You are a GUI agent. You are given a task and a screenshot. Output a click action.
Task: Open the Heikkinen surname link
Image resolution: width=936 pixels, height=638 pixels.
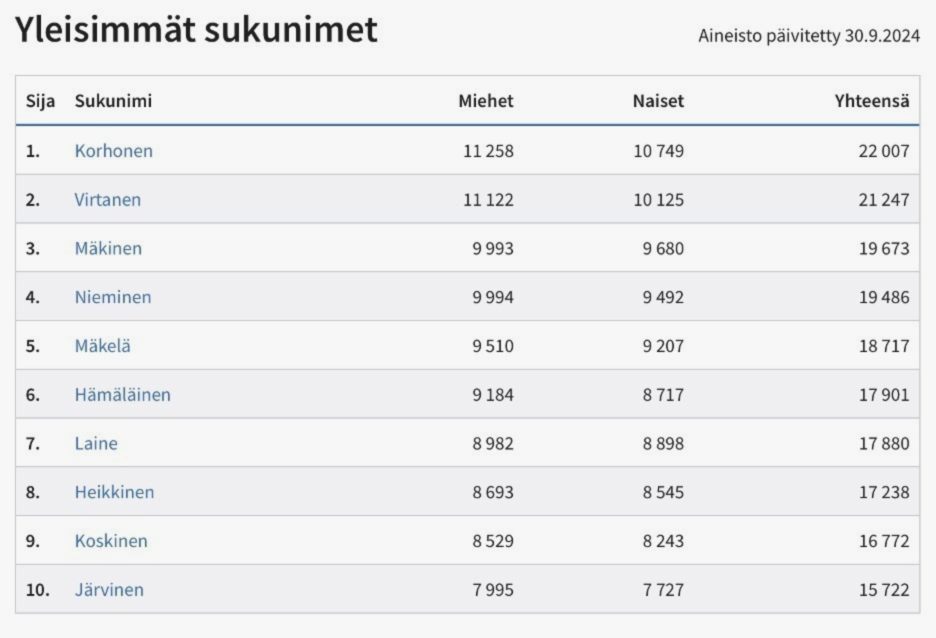[114, 492]
